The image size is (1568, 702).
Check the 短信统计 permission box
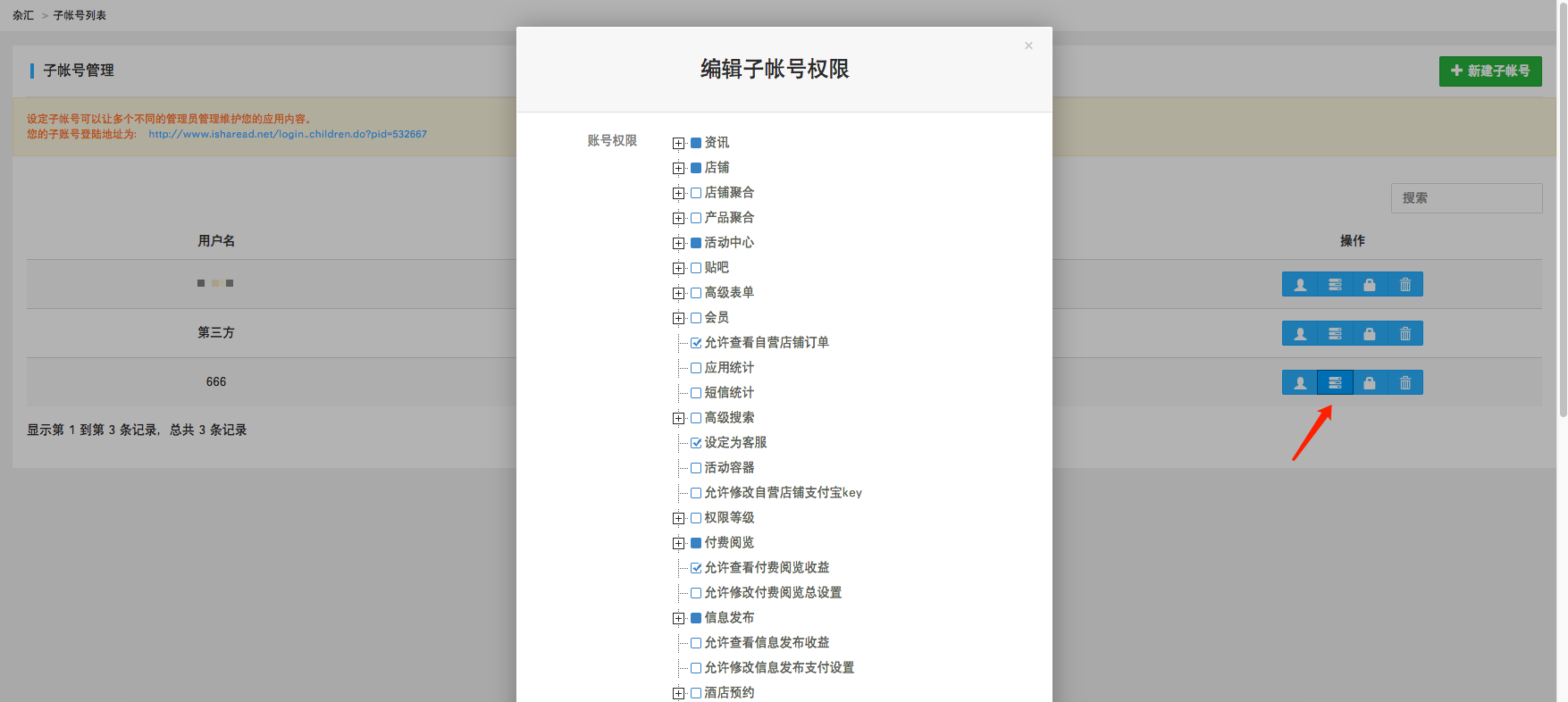coord(696,393)
